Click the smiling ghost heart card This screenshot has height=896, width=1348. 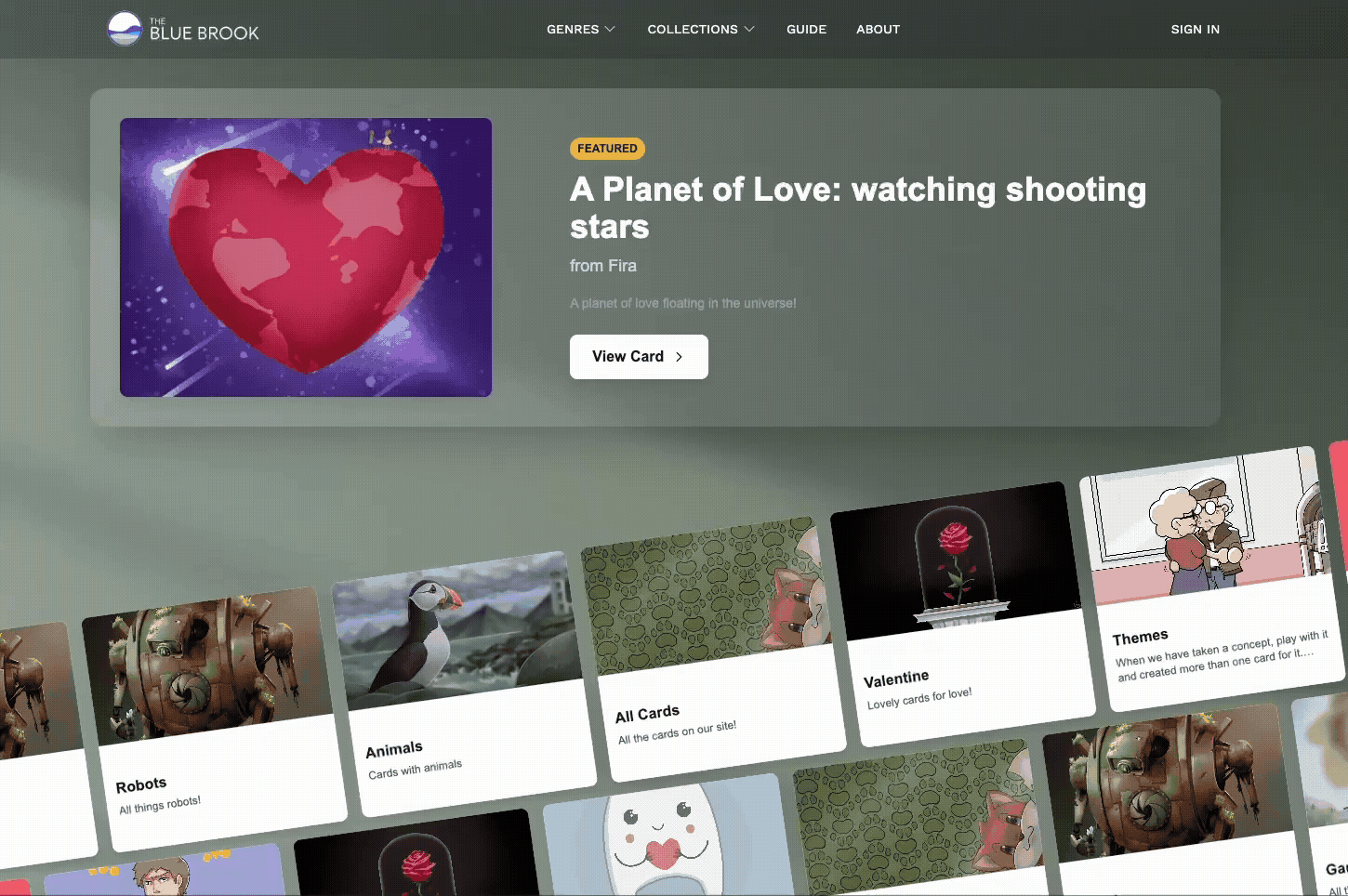(x=662, y=837)
